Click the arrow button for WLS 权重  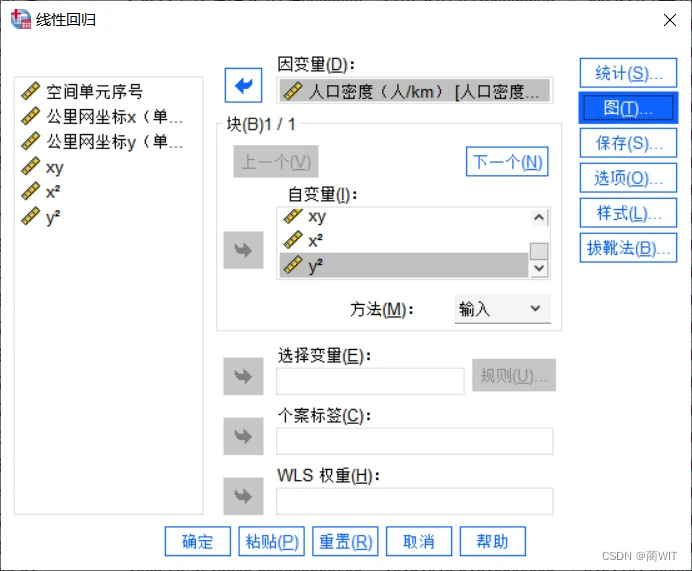tap(243, 496)
